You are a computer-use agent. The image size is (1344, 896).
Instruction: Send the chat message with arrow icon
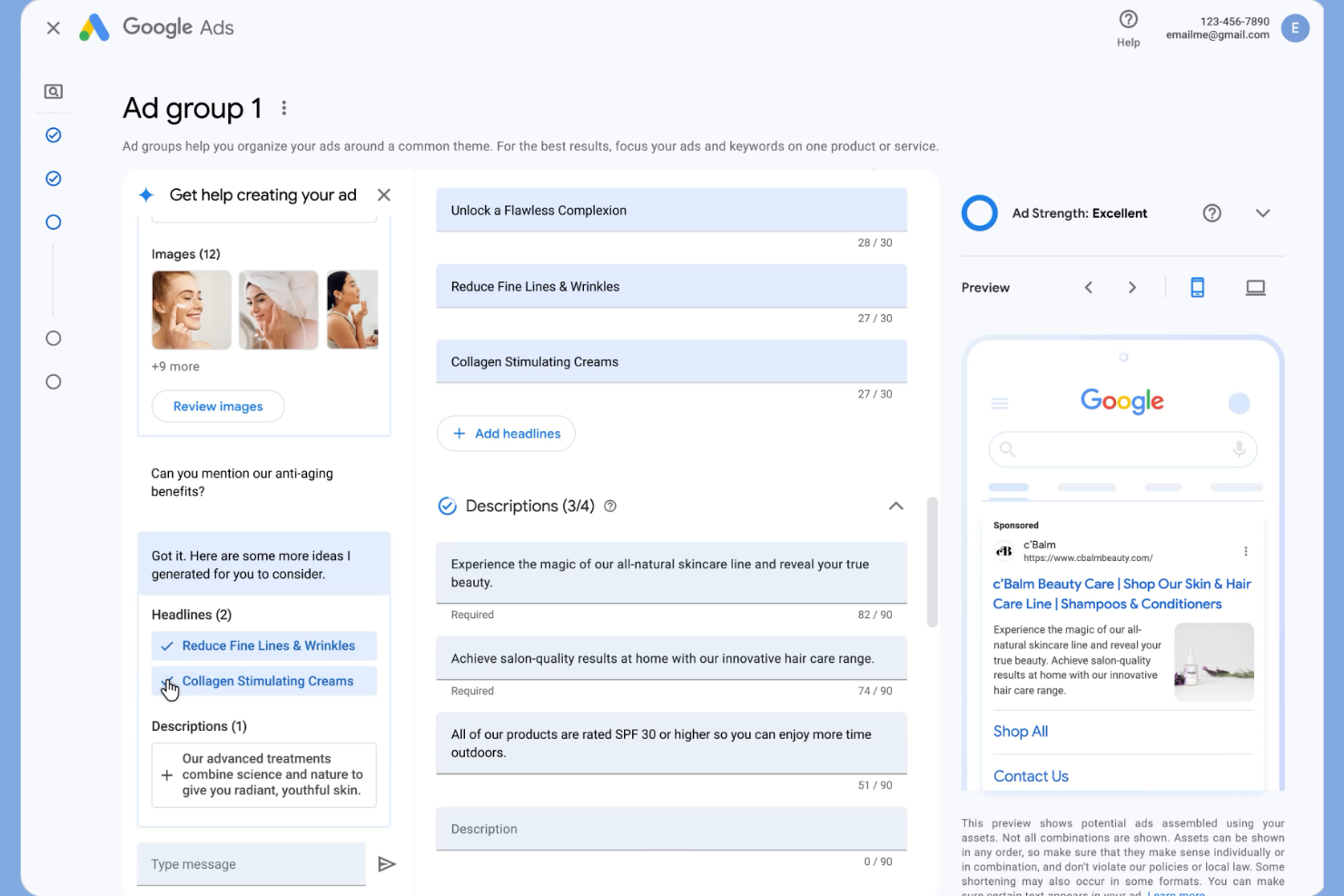pyautogui.click(x=387, y=864)
